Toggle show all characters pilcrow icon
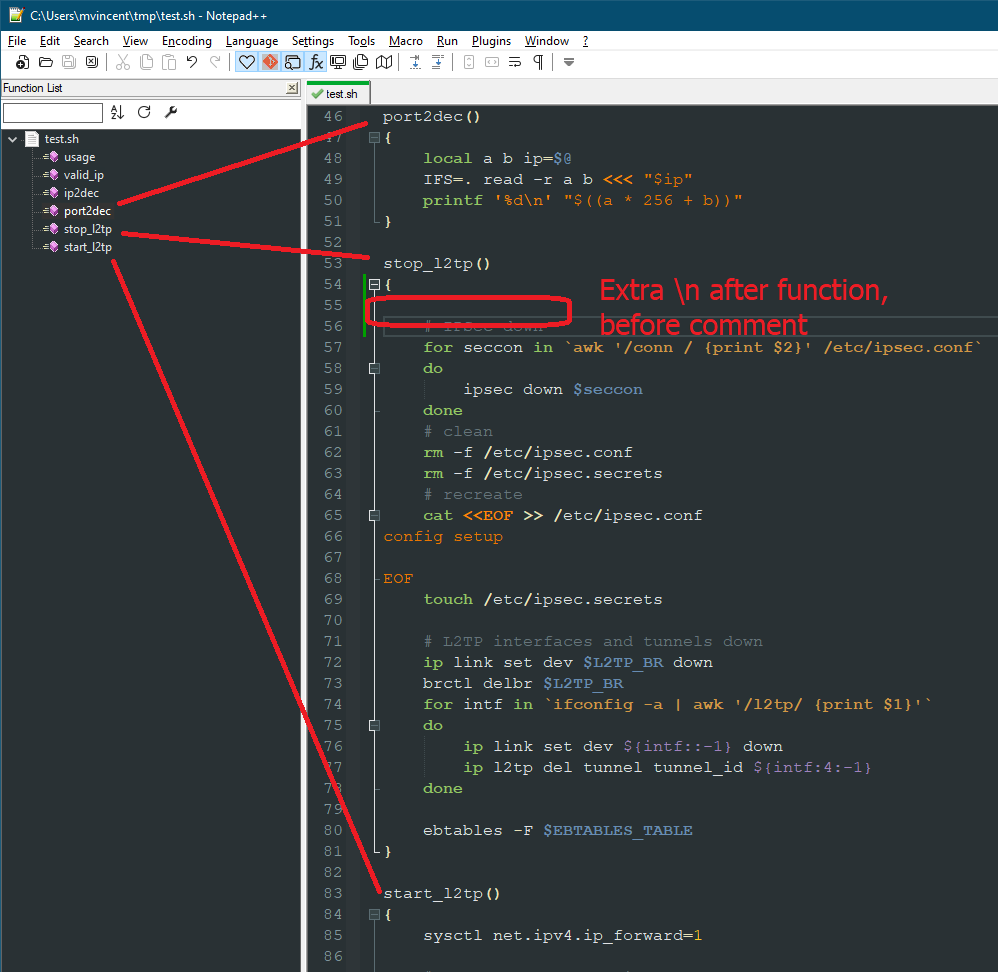Image resolution: width=998 pixels, height=972 pixels. (x=538, y=62)
